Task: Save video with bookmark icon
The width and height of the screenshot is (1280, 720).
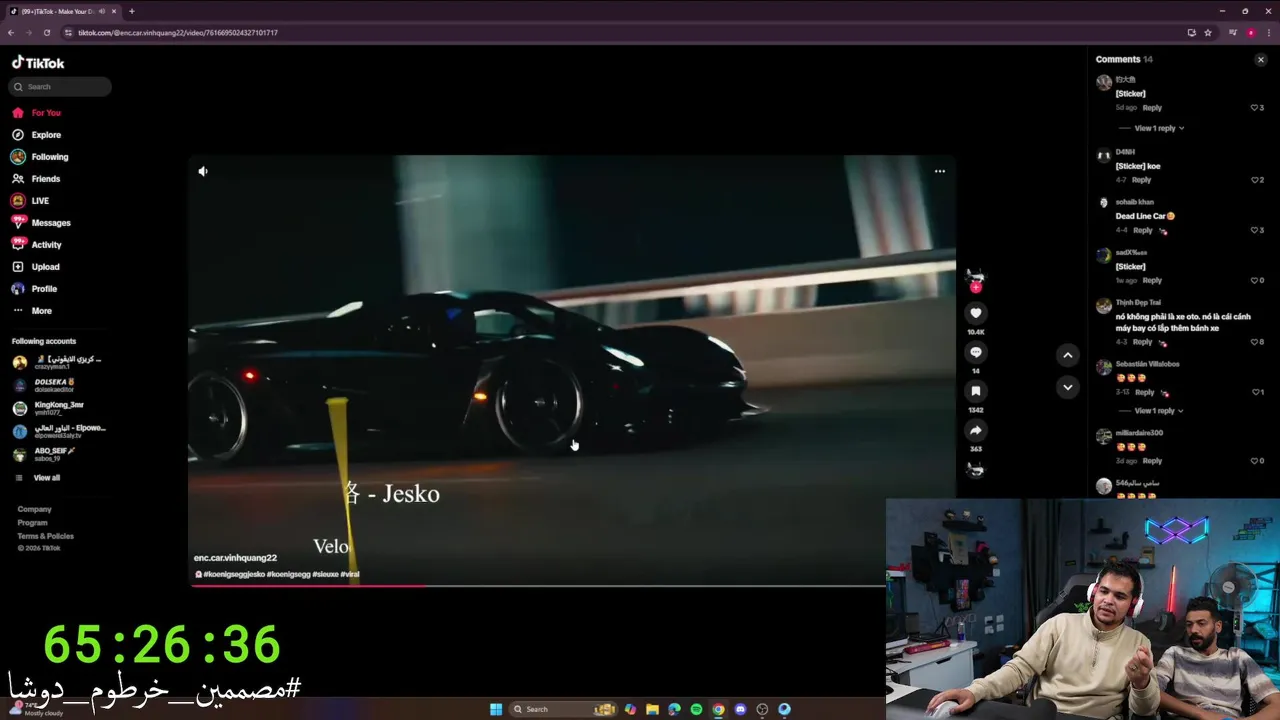Action: pos(976,391)
